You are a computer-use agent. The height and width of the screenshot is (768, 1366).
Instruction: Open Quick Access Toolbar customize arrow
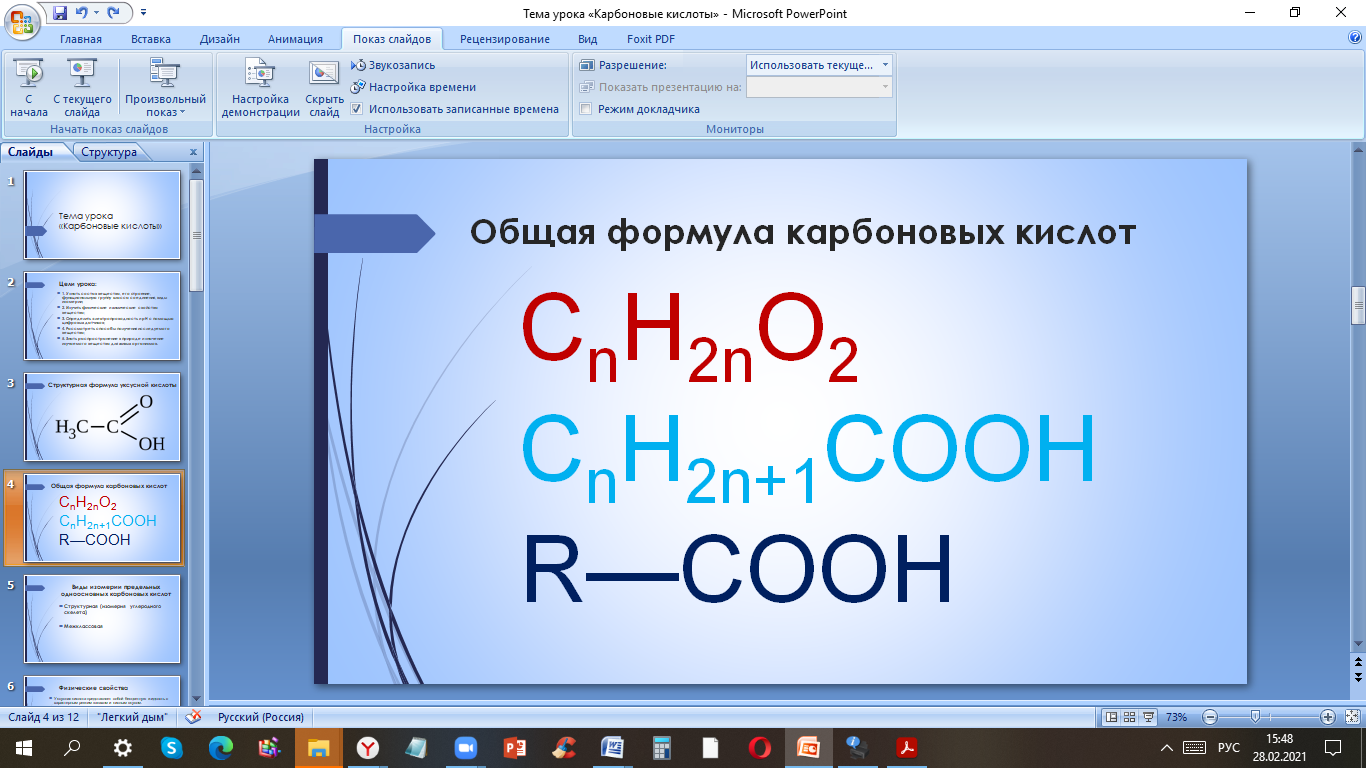click(x=143, y=13)
